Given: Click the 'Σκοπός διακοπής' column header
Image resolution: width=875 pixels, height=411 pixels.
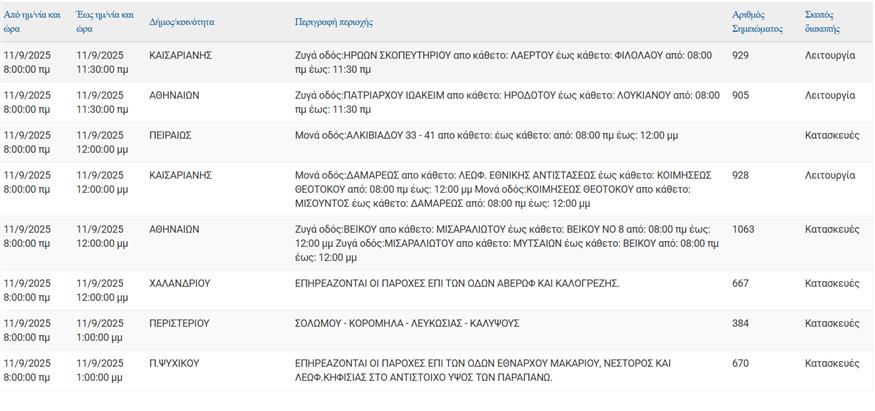Looking at the screenshot, I should pyautogui.click(x=822, y=21).
